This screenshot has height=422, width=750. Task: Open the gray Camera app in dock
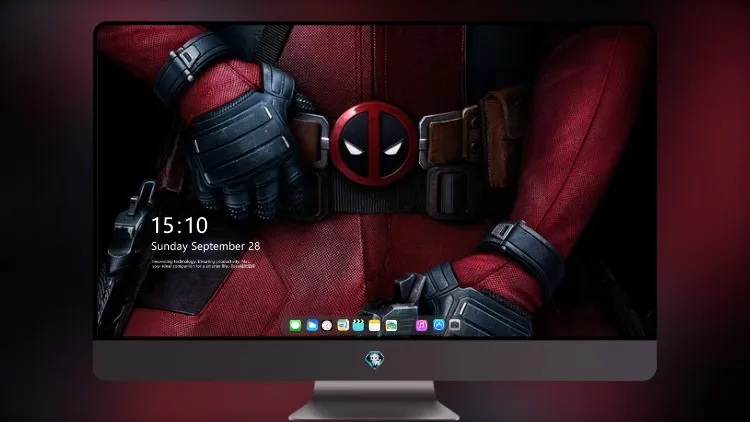pos(454,325)
